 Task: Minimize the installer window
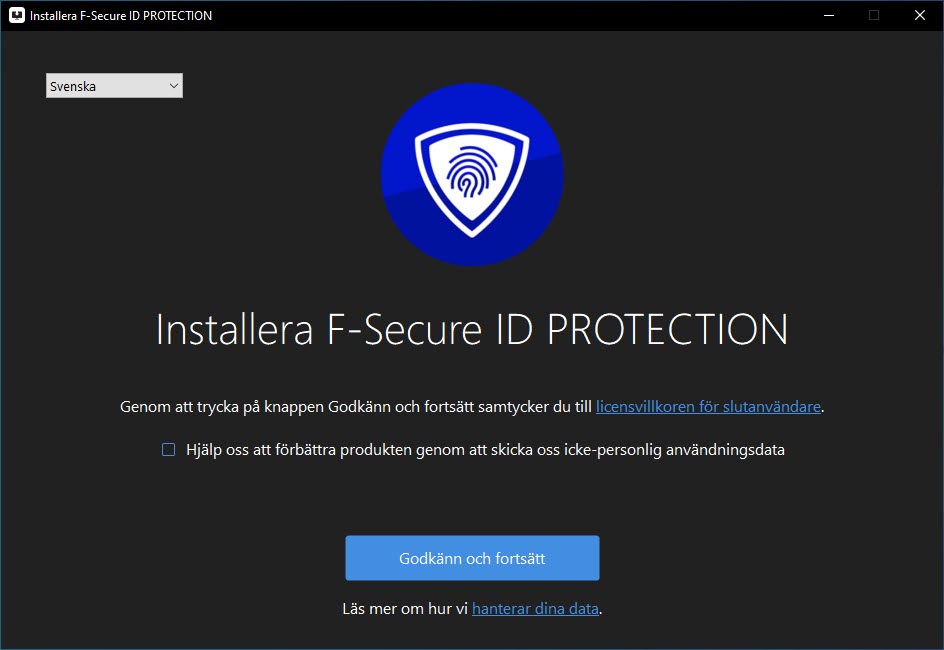click(827, 16)
